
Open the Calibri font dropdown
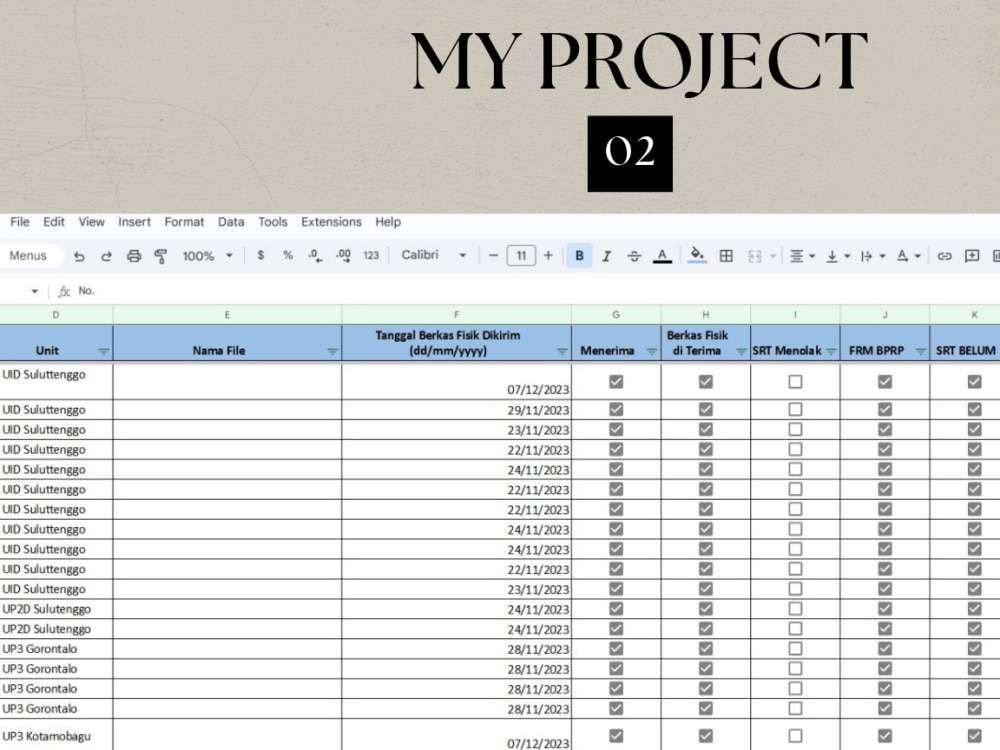(x=434, y=255)
